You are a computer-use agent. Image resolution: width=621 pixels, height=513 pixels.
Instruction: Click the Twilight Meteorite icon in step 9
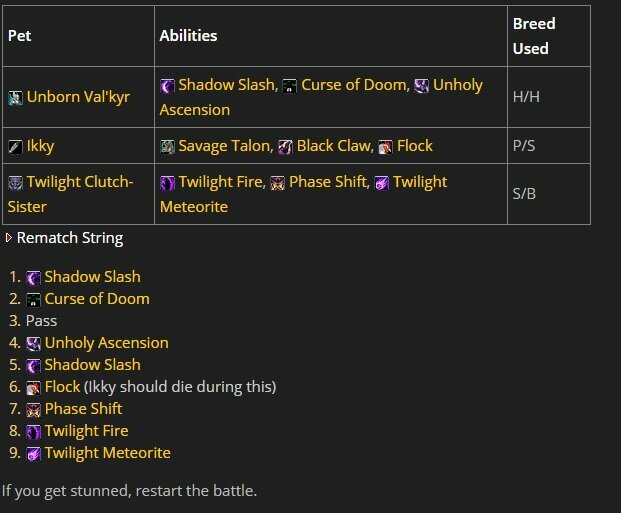coord(34,454)
